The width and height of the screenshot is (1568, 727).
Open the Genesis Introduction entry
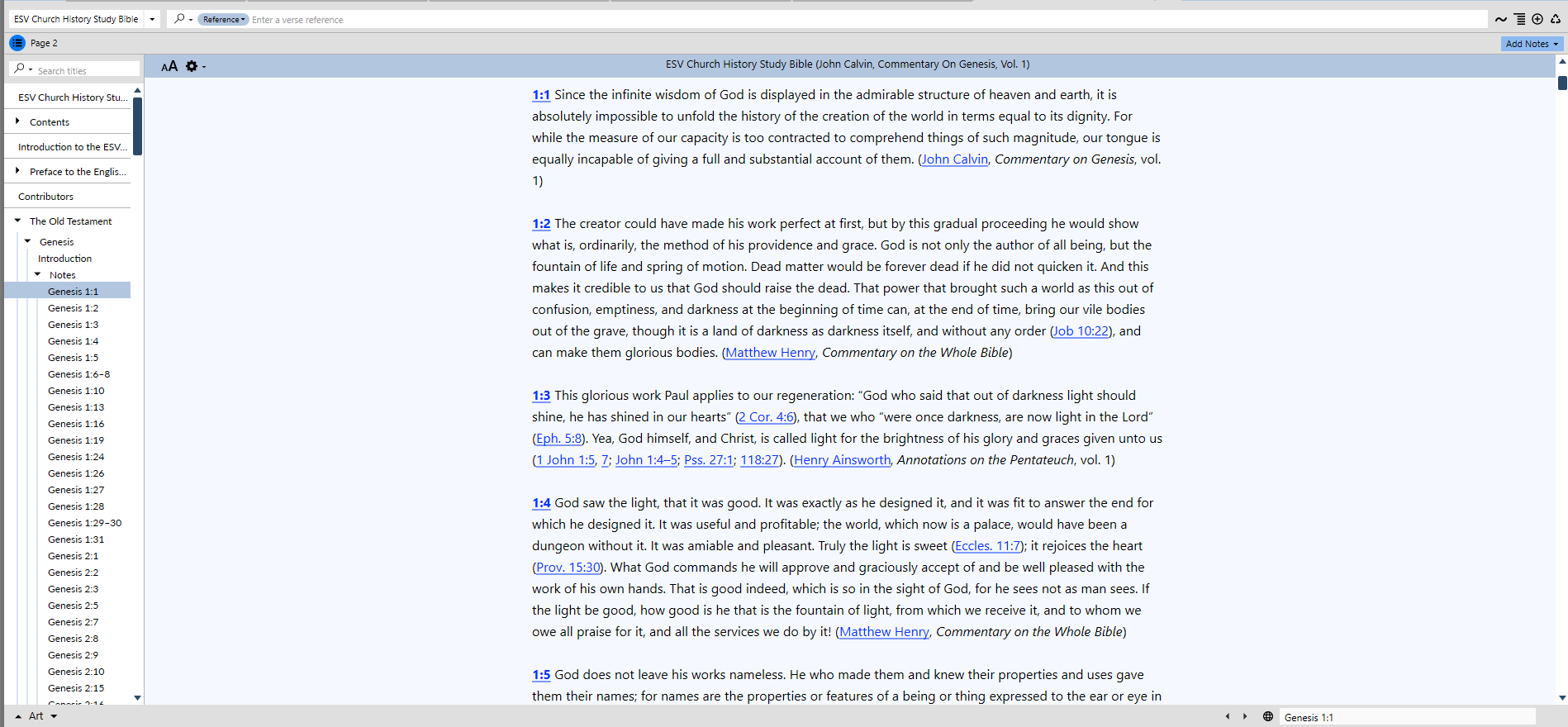[x=64, y=259]
